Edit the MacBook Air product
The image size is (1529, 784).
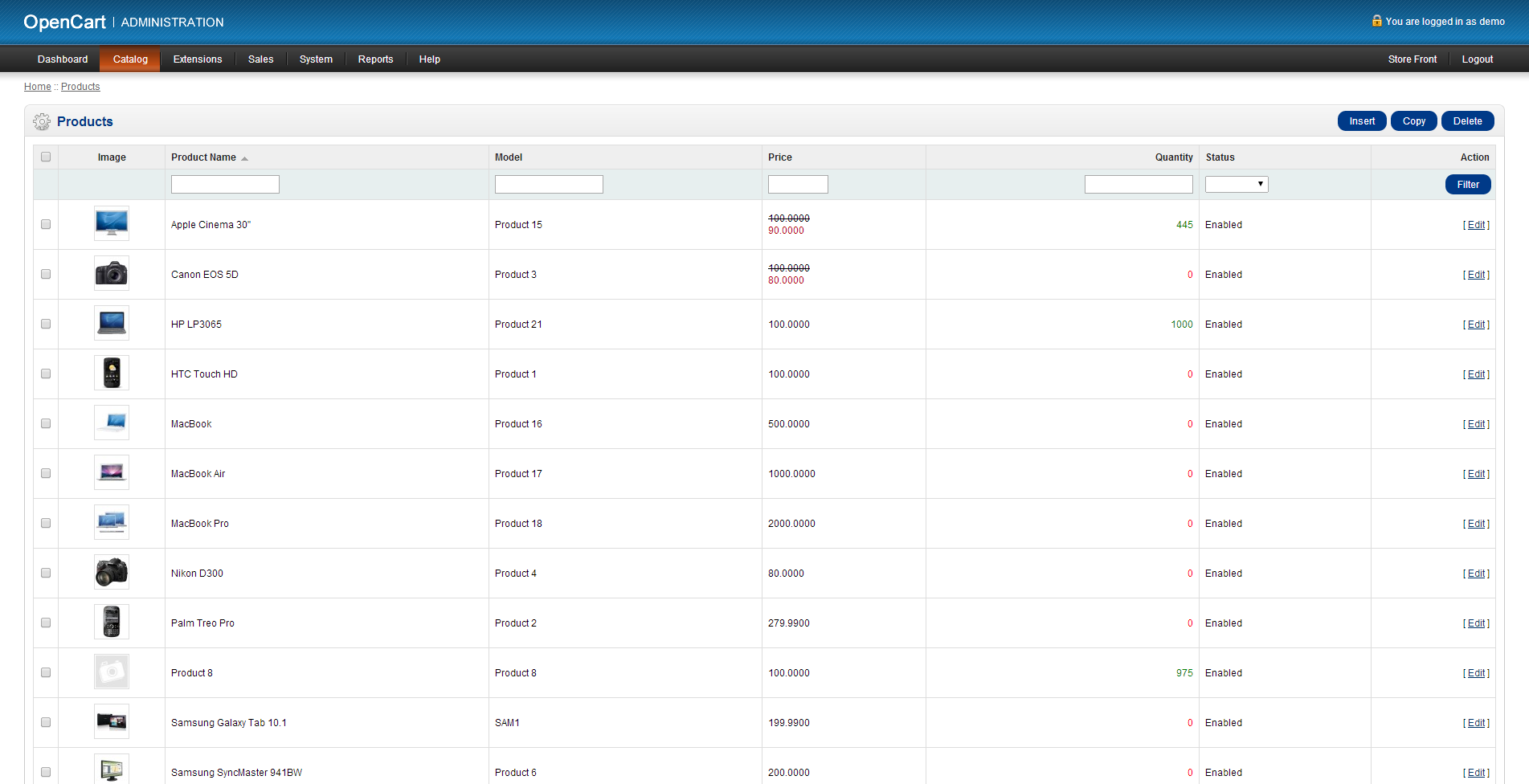click(x=1476, y=474)
